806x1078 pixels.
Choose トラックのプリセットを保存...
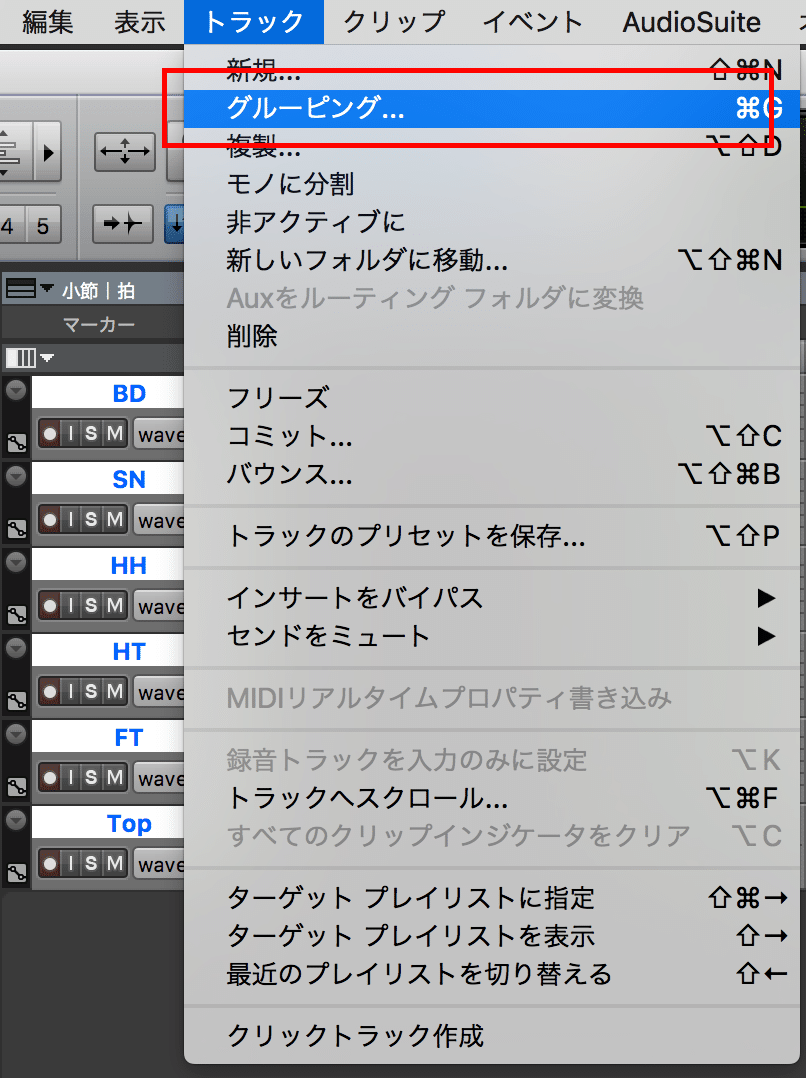(x=494, y=536)
